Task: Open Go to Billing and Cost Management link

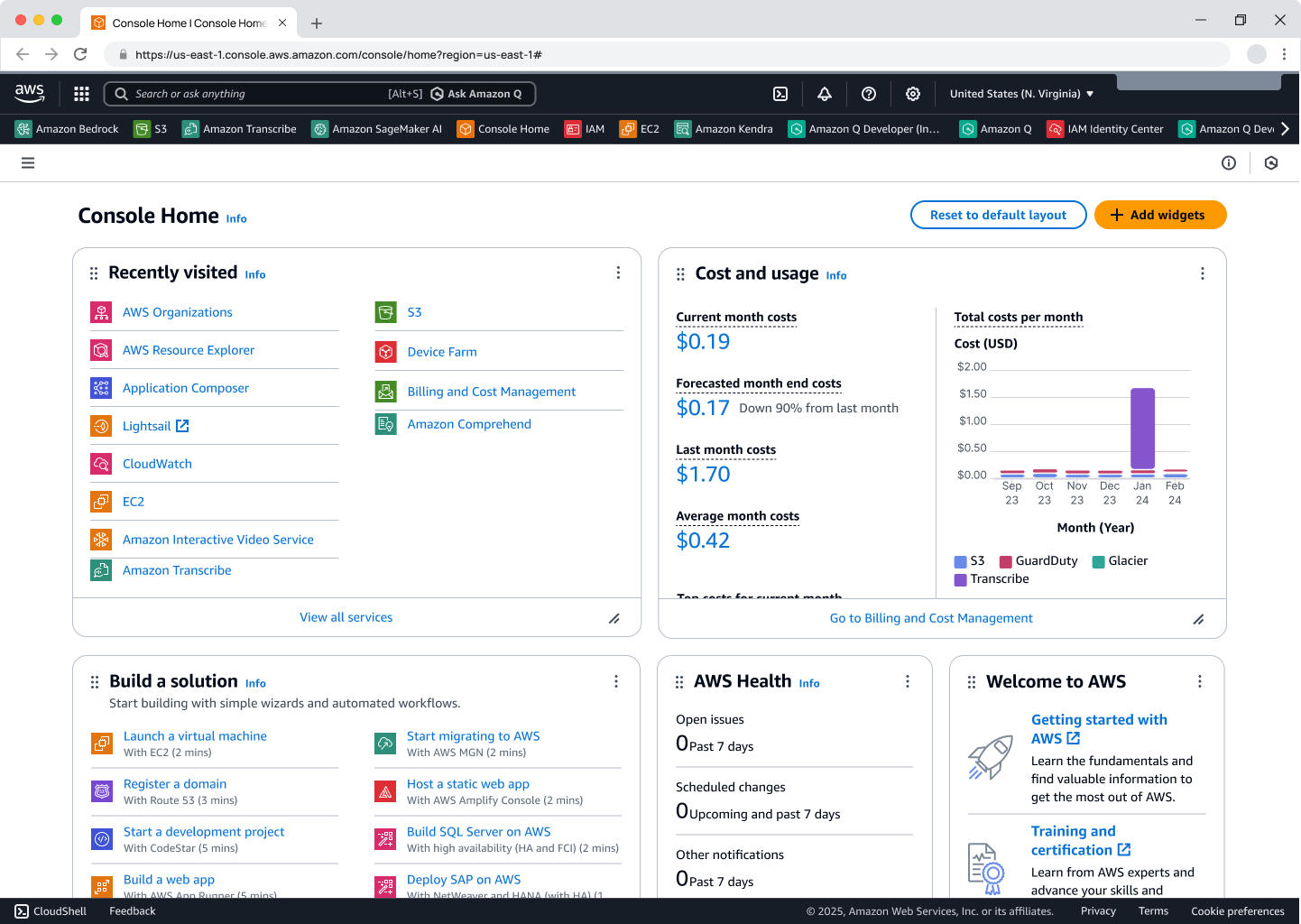Action: [x=931, y=618]
